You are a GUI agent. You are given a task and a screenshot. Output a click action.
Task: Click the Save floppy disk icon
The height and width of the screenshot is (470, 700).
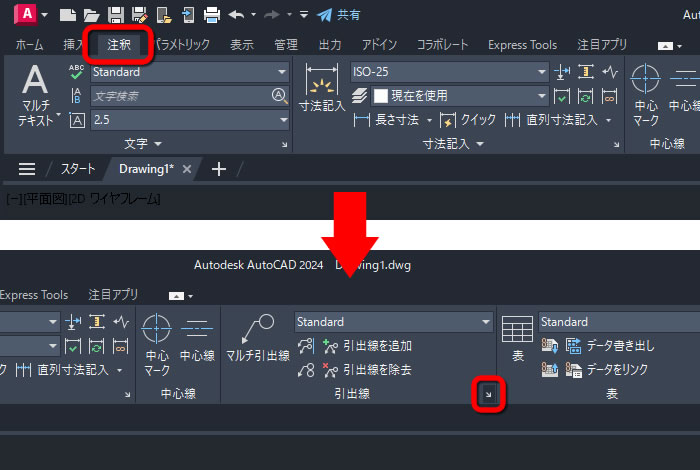[116, 15]
